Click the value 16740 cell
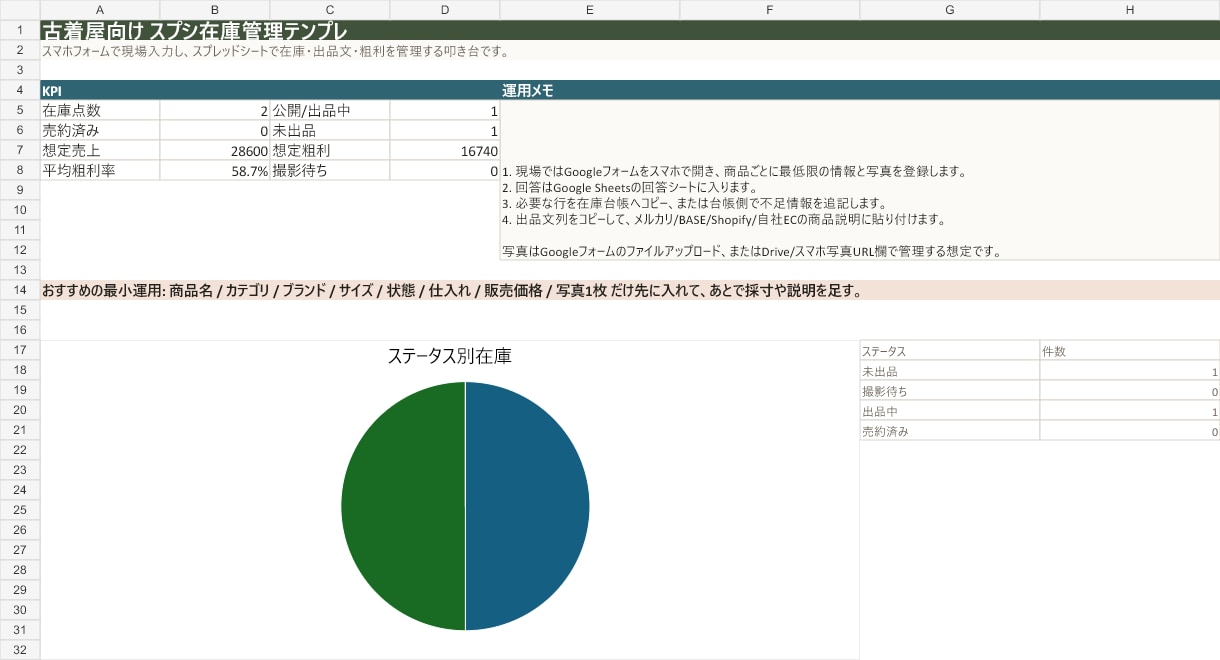Image resolution: width=1220 pixels, height=660 pixels. pos(445,150)
